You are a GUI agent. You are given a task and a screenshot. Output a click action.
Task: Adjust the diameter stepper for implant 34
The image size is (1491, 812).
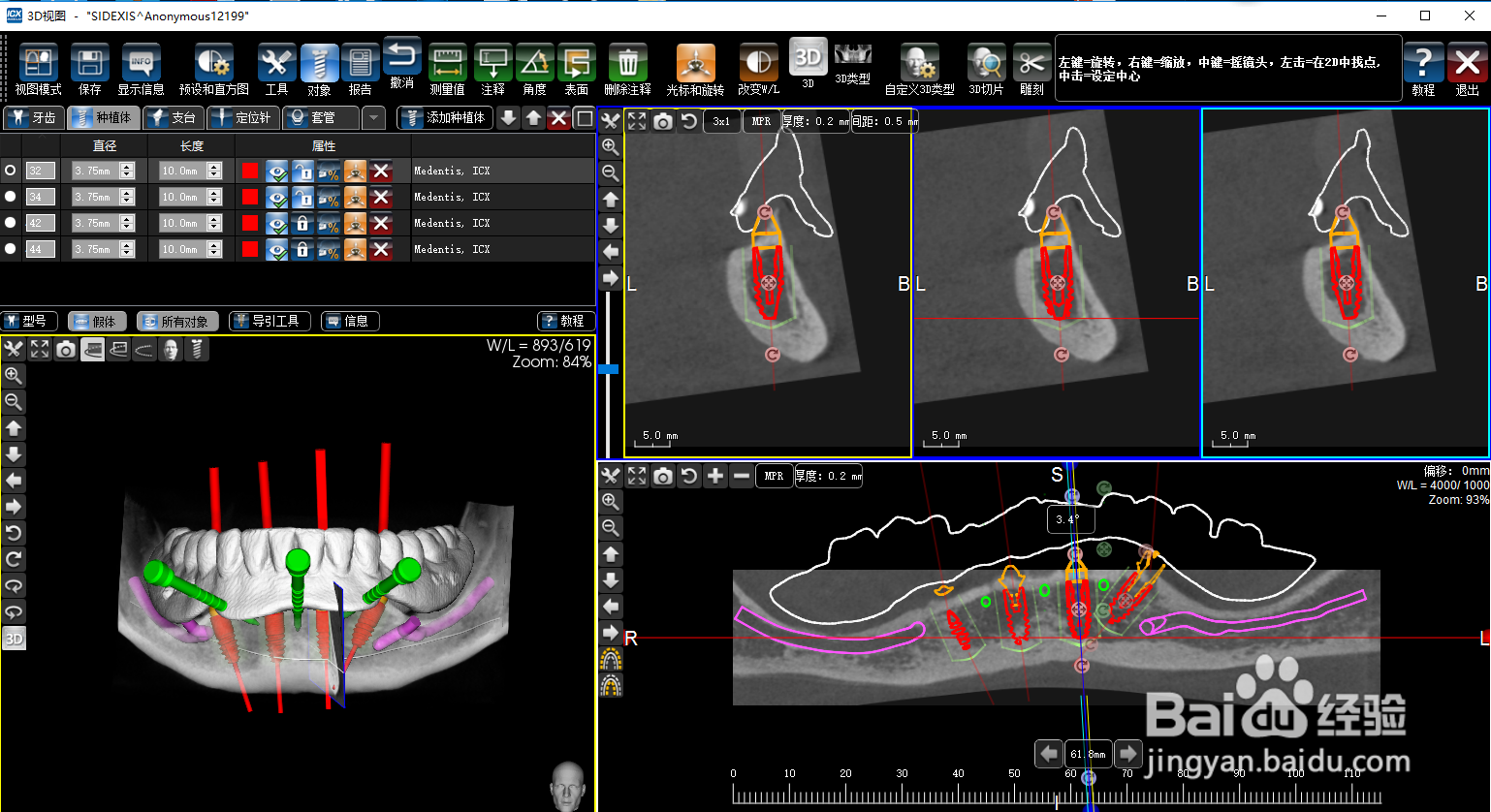click(127, 197)
